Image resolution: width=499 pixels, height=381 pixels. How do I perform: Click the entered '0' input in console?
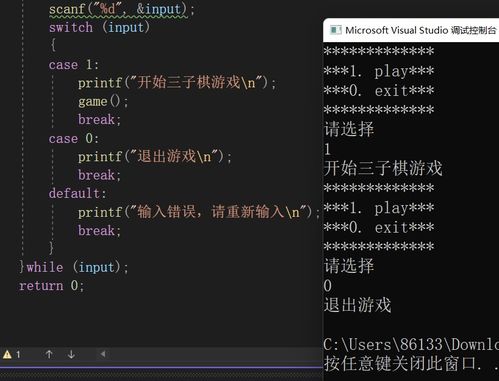tap(328, 286)
